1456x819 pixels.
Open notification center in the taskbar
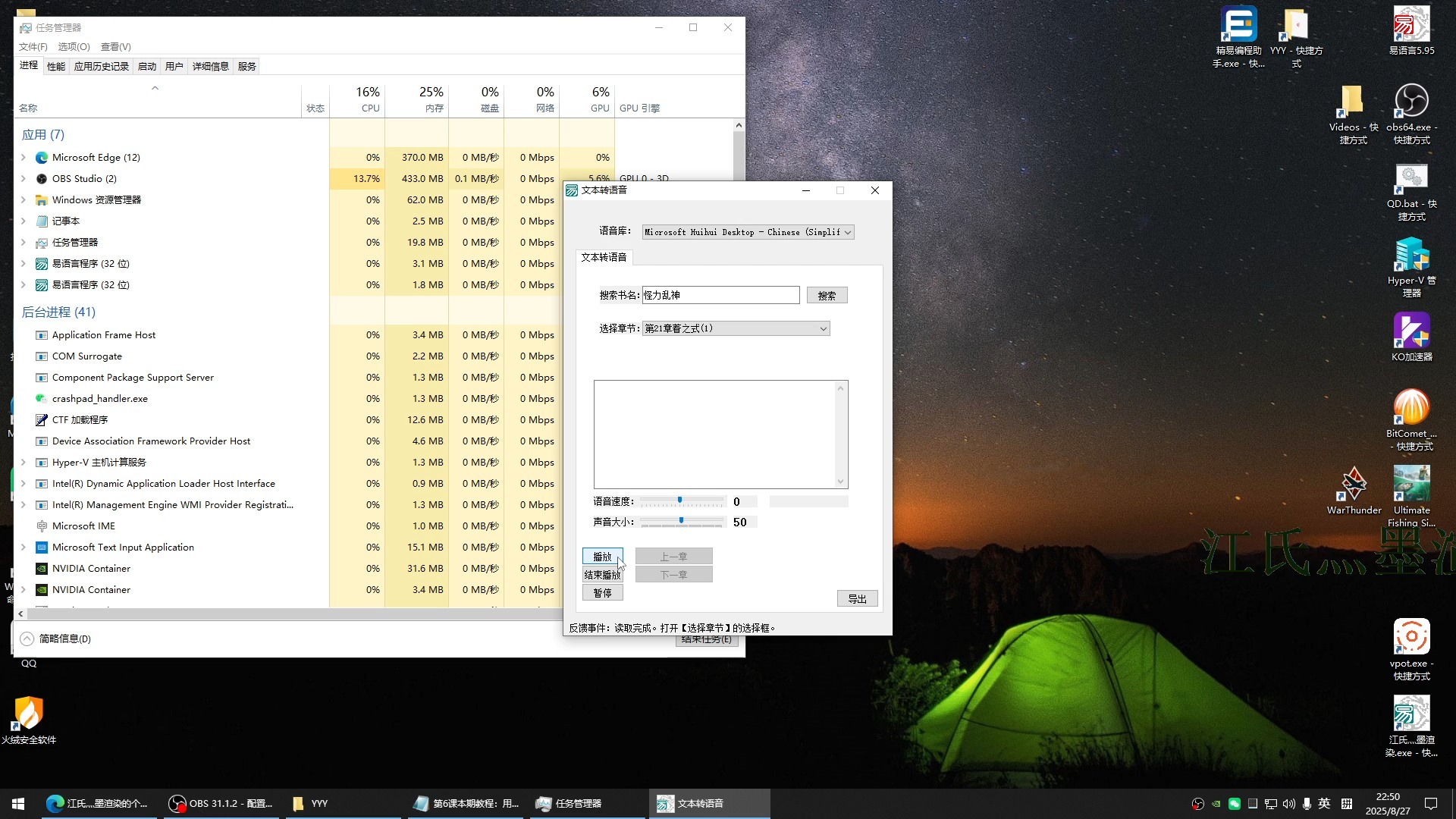point(1431,803)
